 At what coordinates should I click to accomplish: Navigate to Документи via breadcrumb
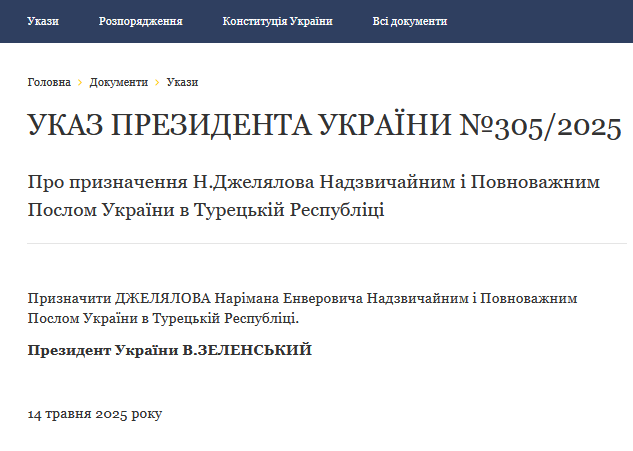(x=118, y=82)
